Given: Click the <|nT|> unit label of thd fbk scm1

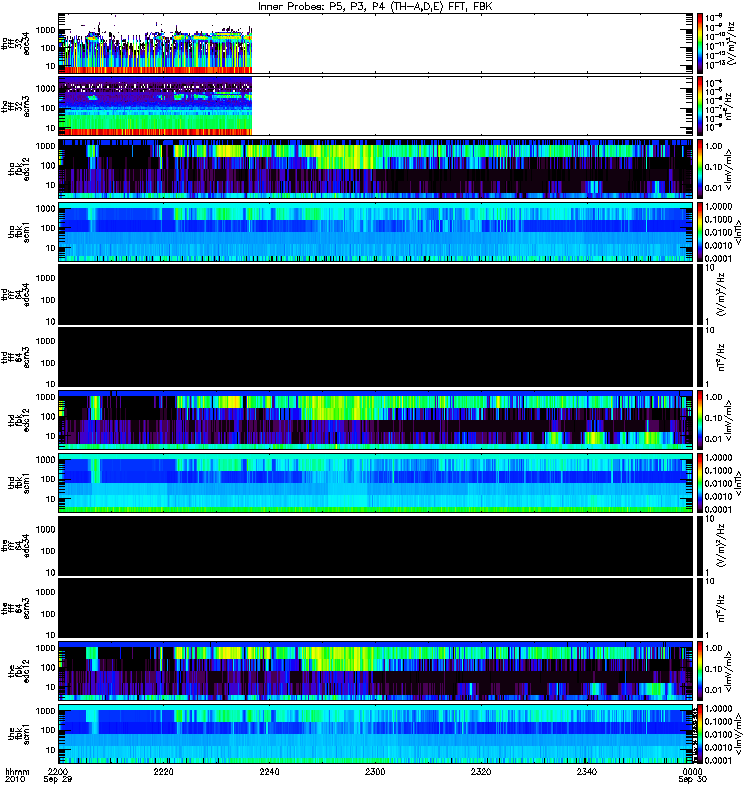Looking at the screenshot, I should (x=736, y=483).
